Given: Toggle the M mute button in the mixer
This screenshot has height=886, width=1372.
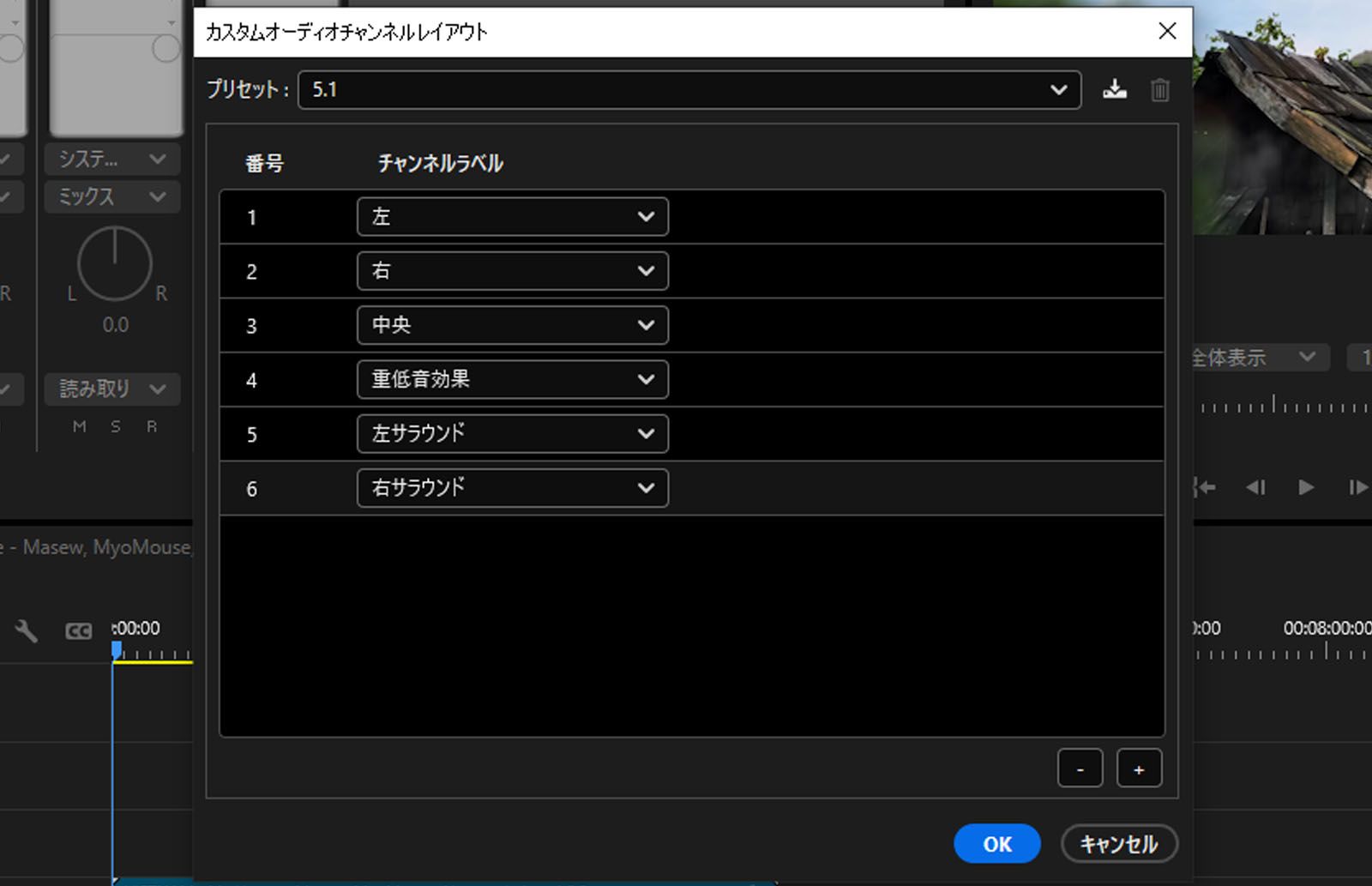Looking at the screenshot, I should tap(80, 426).
